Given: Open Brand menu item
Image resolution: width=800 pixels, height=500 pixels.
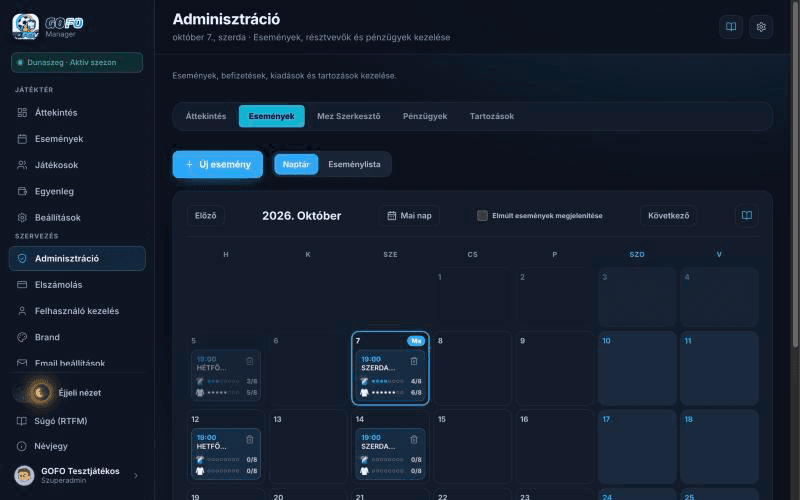Looking at the screenshot, I should pyautogui.click(x=77, y=337).
